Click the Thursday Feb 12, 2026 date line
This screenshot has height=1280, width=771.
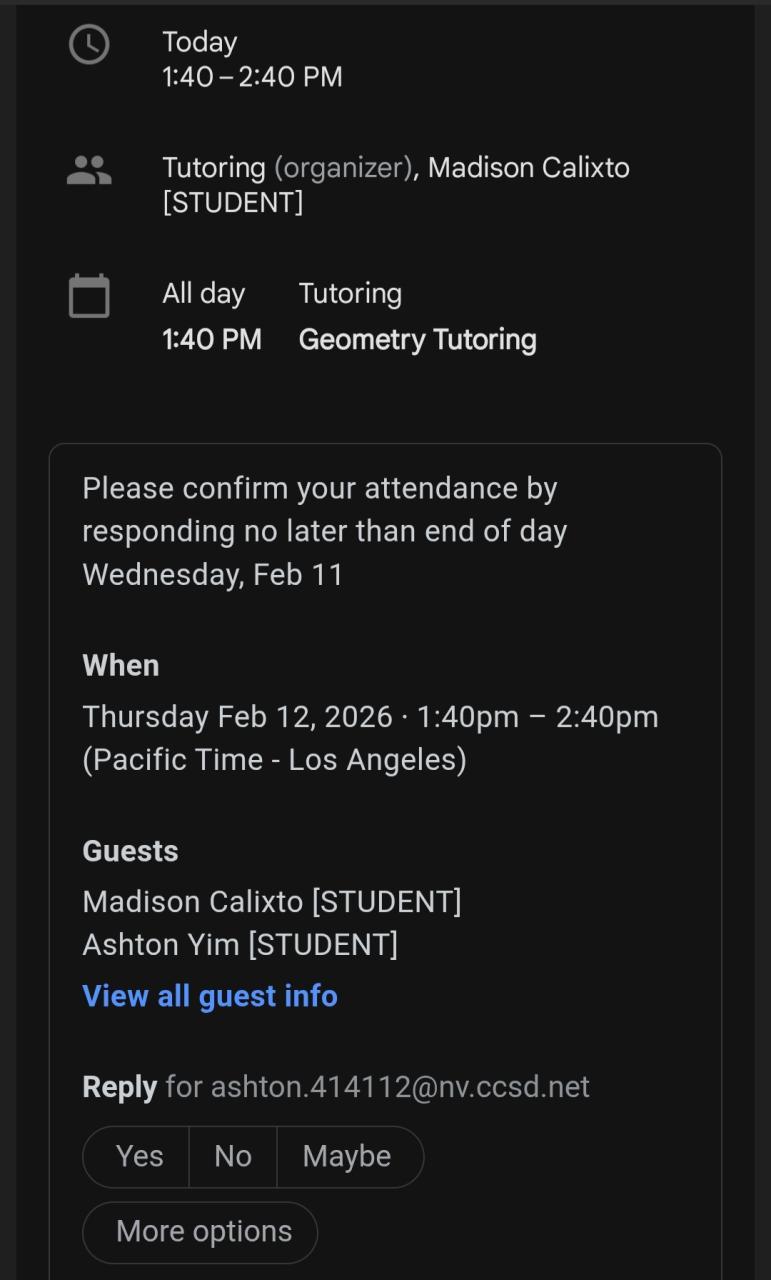[370, 717]
